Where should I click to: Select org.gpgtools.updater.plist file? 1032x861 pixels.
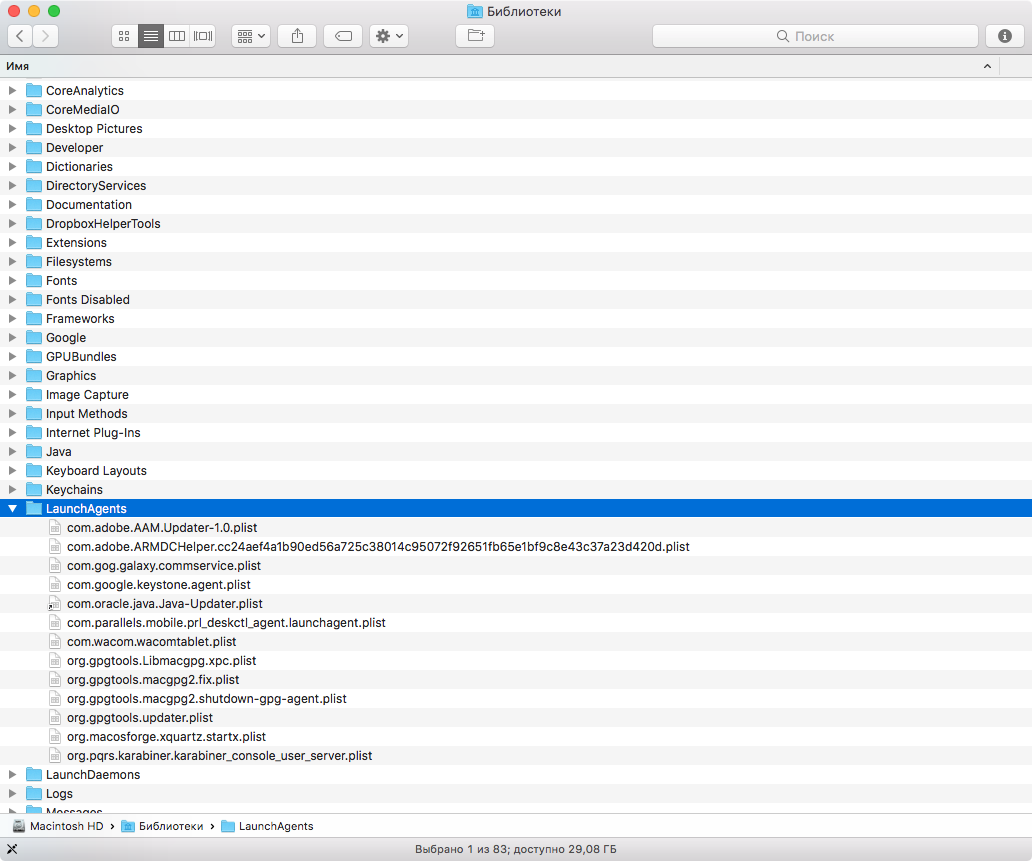(139, 718)
